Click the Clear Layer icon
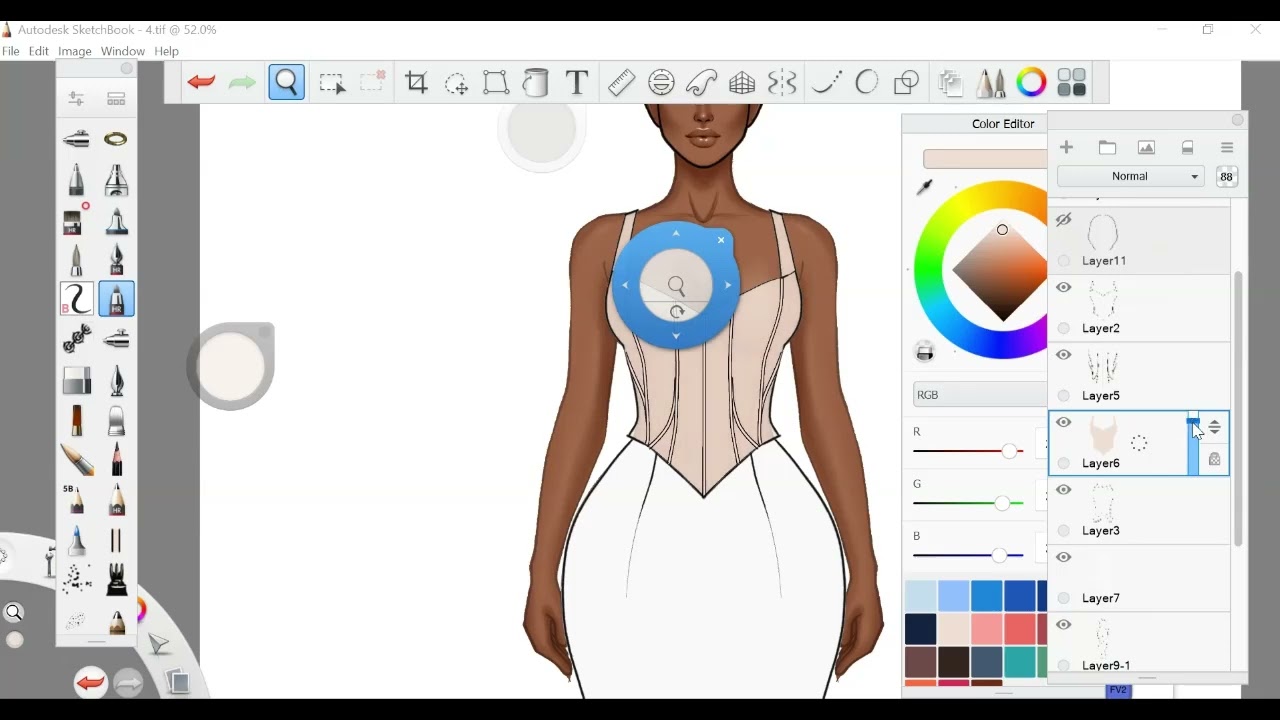Screen dimensions: 1280x720 1188,148
